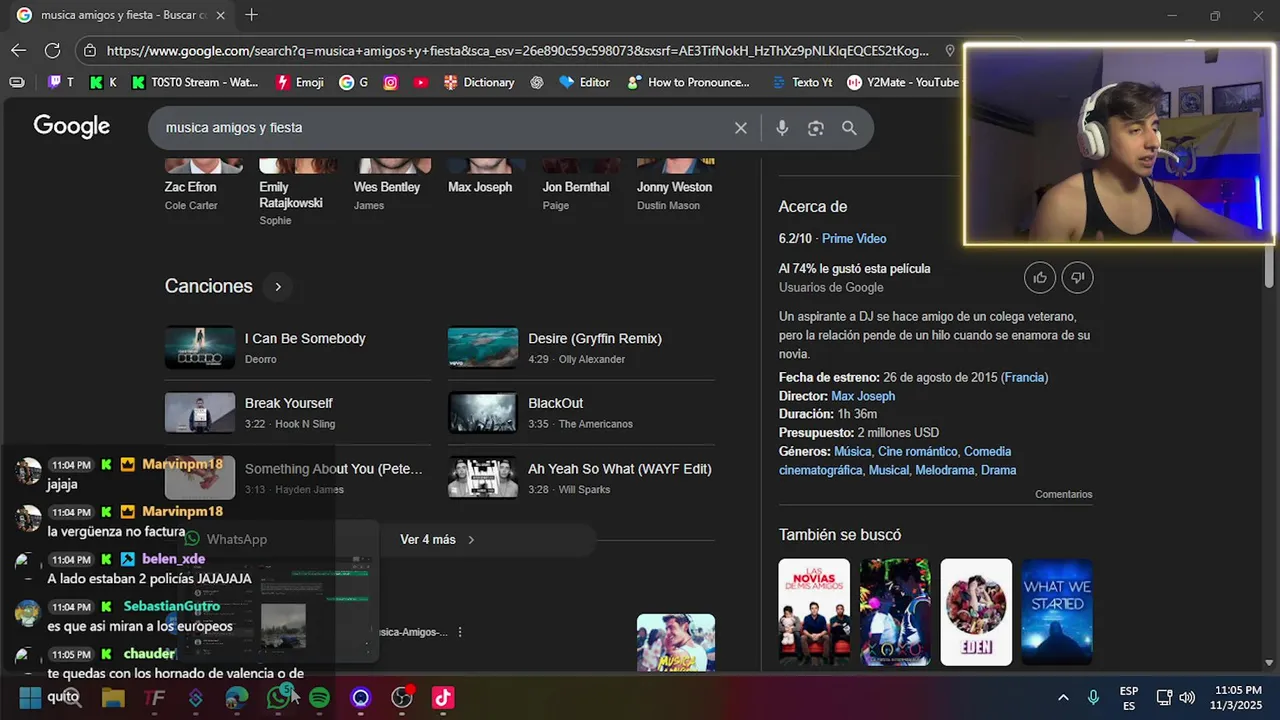Open the Kick bookmark labeled K
1280x720 pixels.
click(x=103, y=82)
